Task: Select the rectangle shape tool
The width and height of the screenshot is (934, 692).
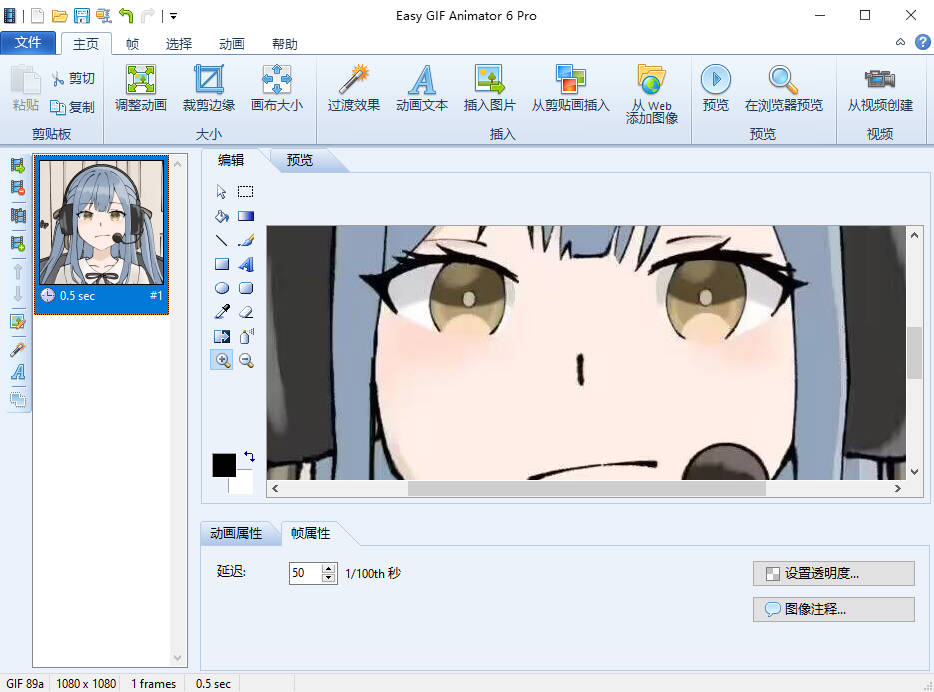Action: pyautogui.click(x=222, y=264)
